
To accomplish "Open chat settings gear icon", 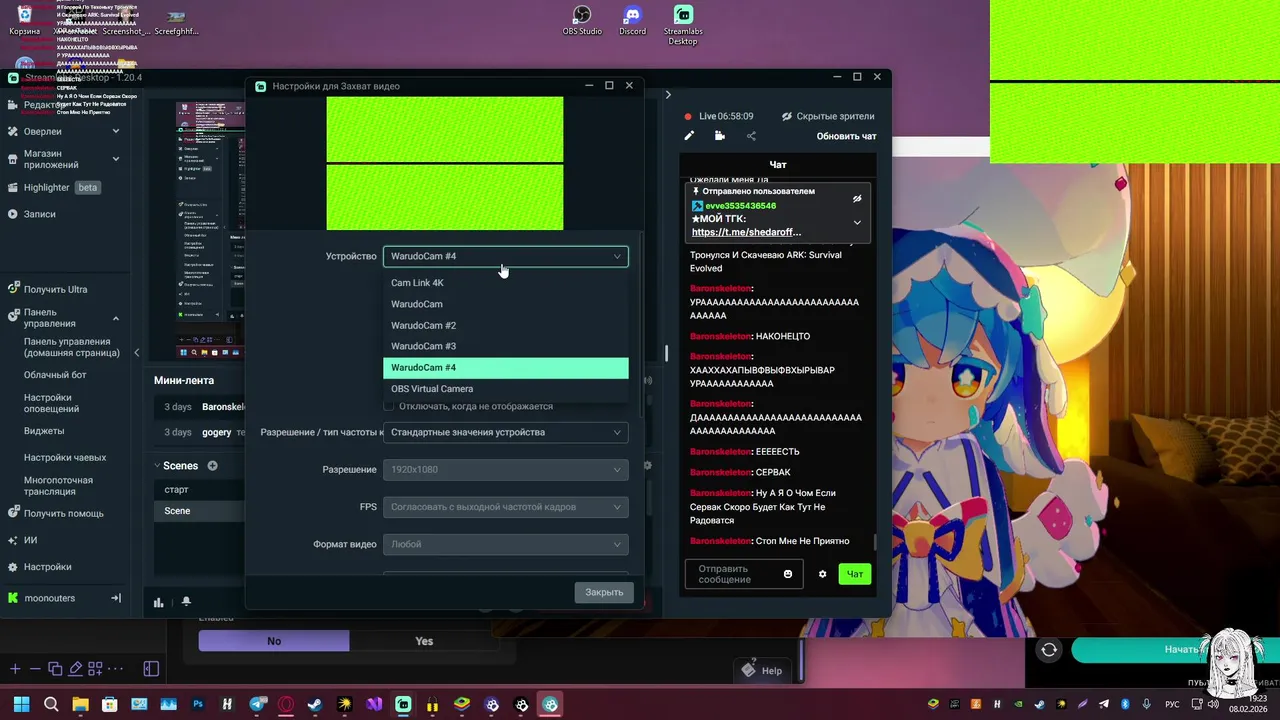I will click(823, 574).
